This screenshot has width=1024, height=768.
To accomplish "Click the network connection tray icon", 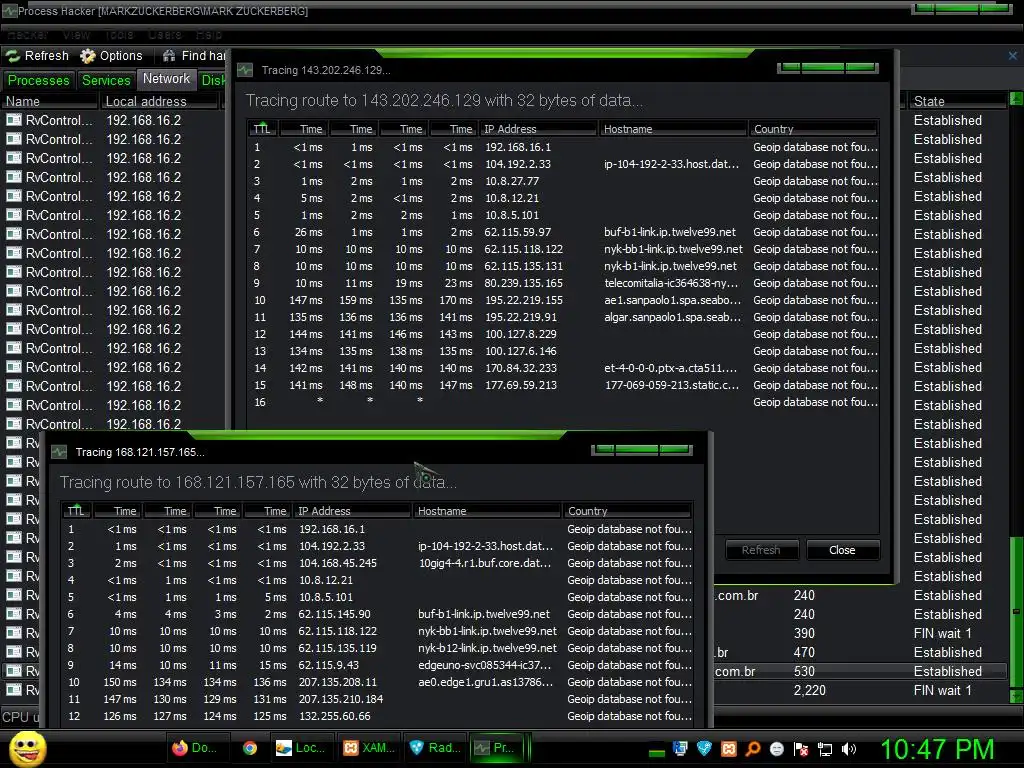I will point(825,749).
